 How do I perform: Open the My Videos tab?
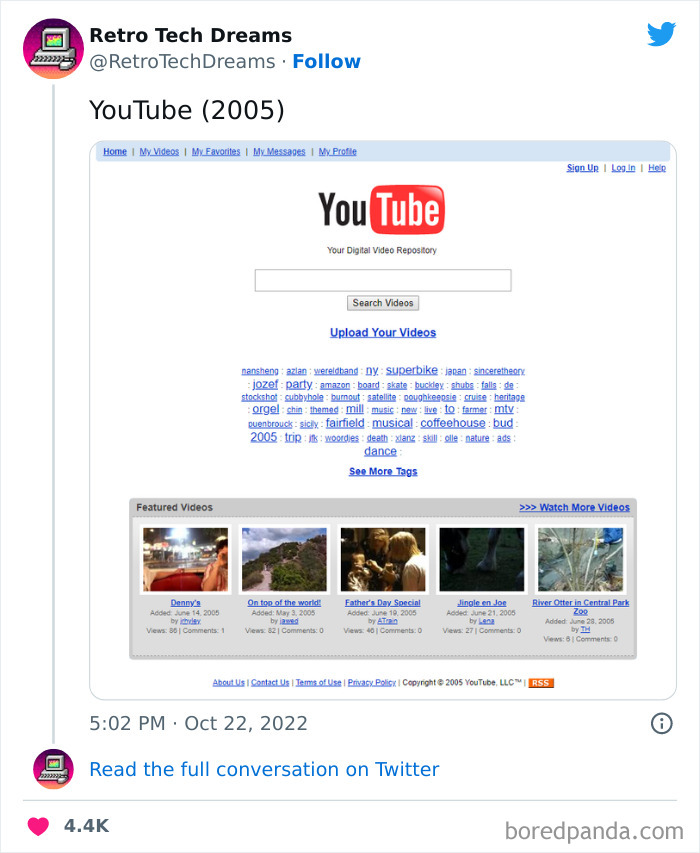point(159,152)
